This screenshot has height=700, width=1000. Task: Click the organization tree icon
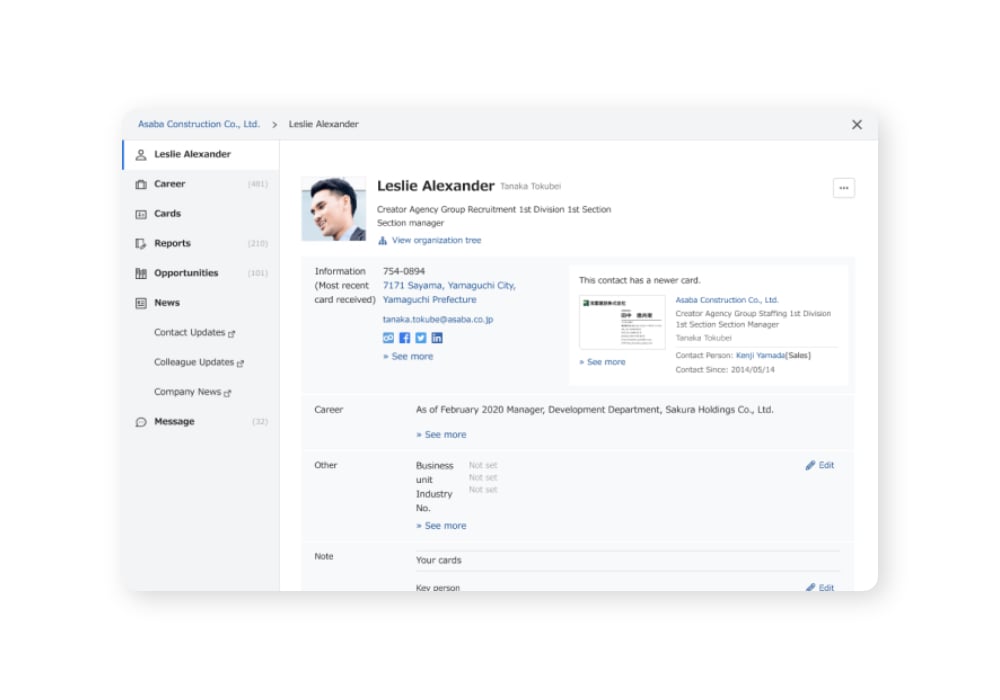pos(383,240)
